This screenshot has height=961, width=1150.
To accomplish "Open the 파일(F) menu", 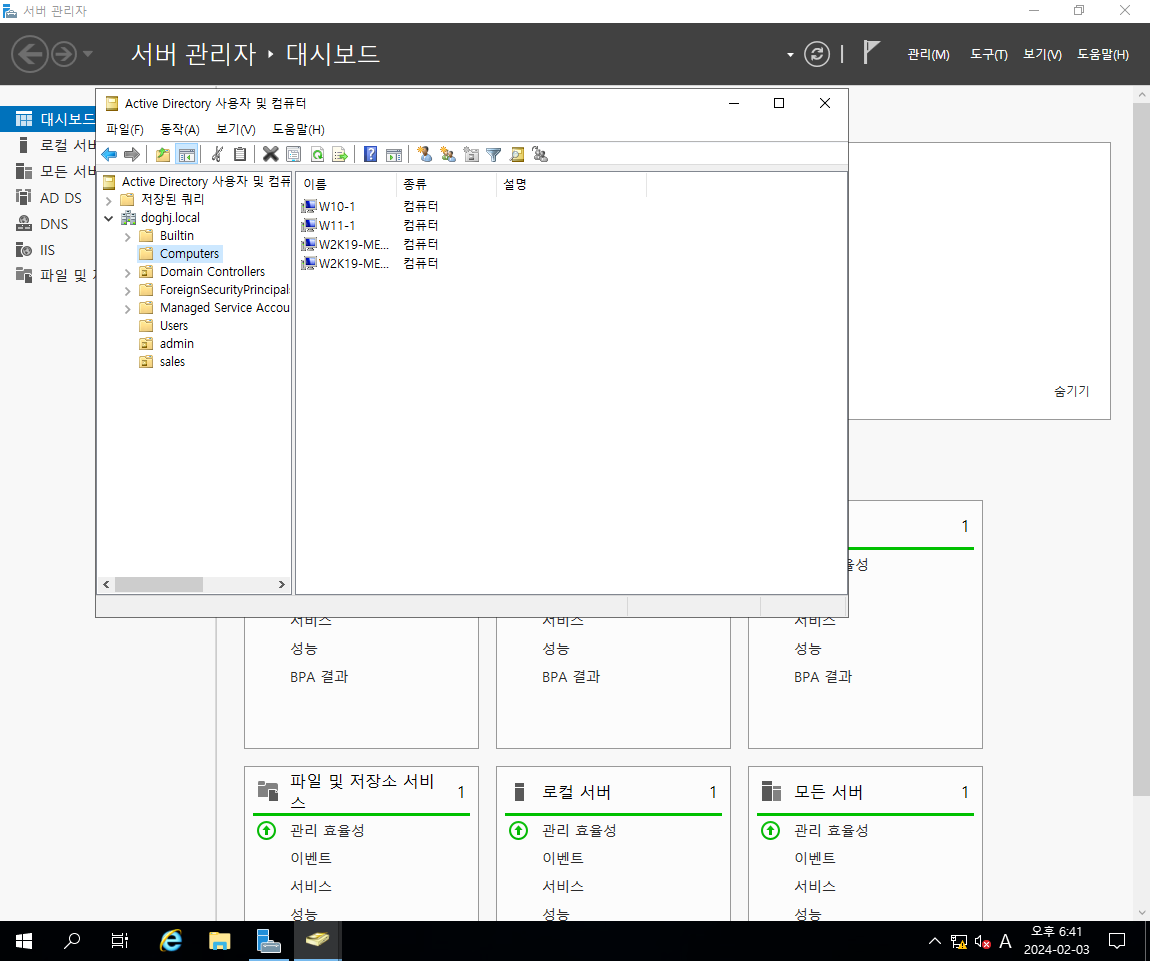I will (125, 129).
